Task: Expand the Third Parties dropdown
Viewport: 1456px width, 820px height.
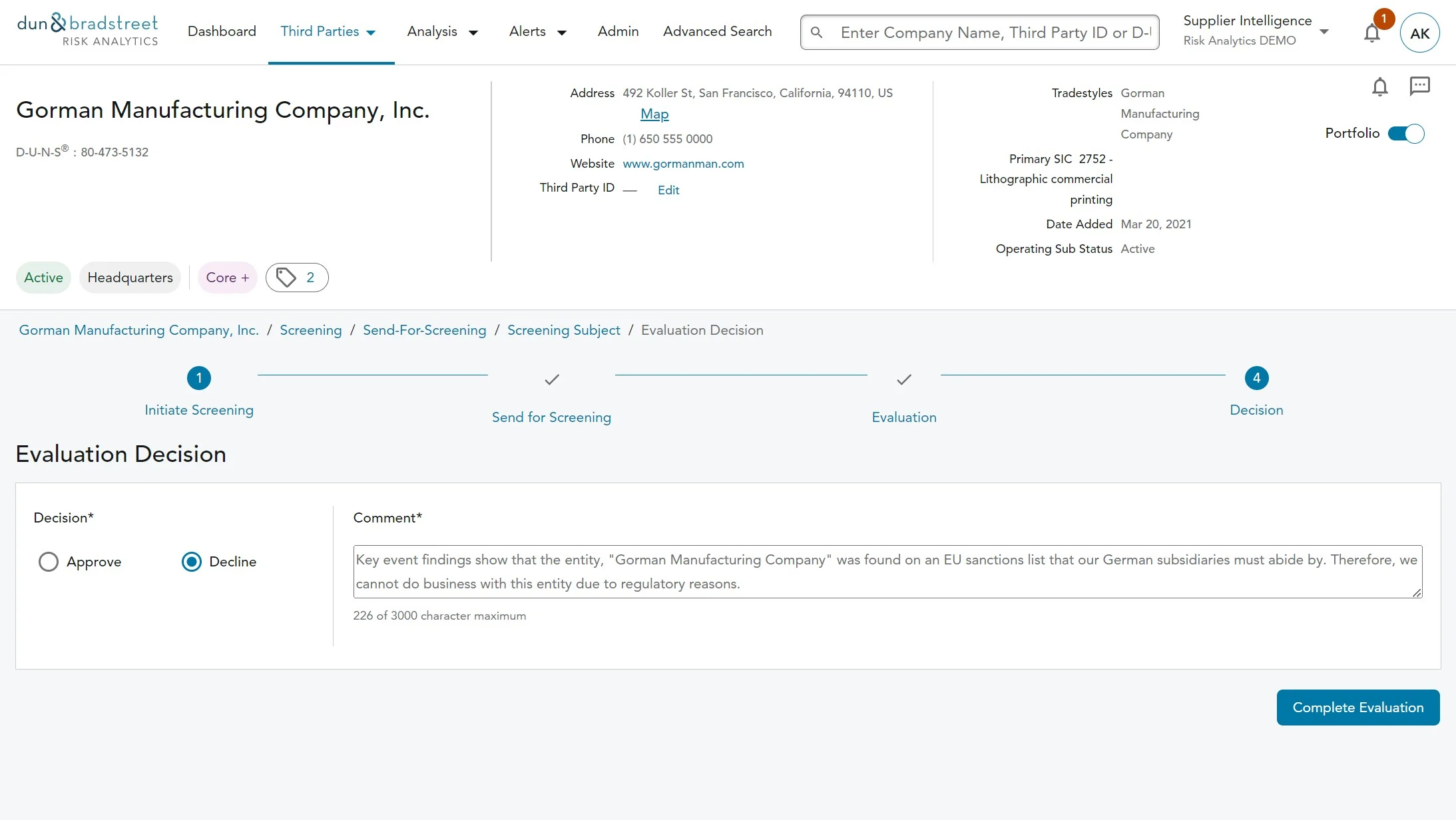Action: click(329, 31)
